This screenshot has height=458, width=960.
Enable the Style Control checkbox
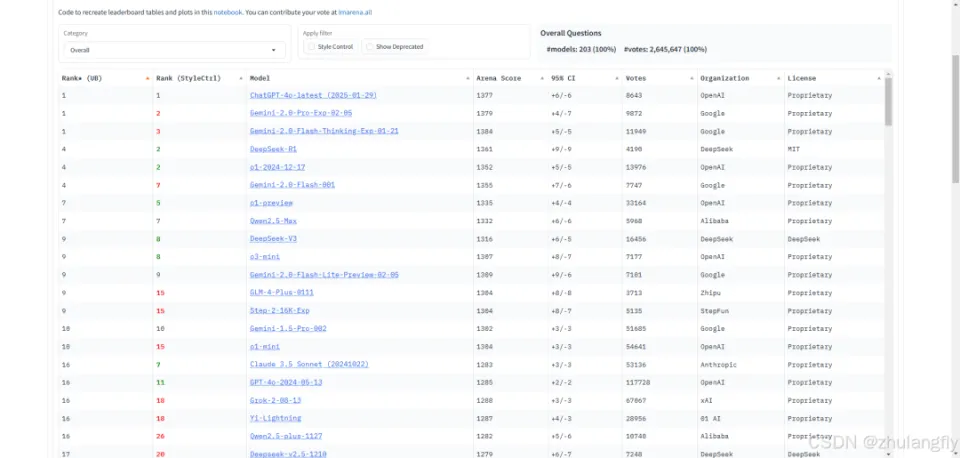click(x=312, y=47)
